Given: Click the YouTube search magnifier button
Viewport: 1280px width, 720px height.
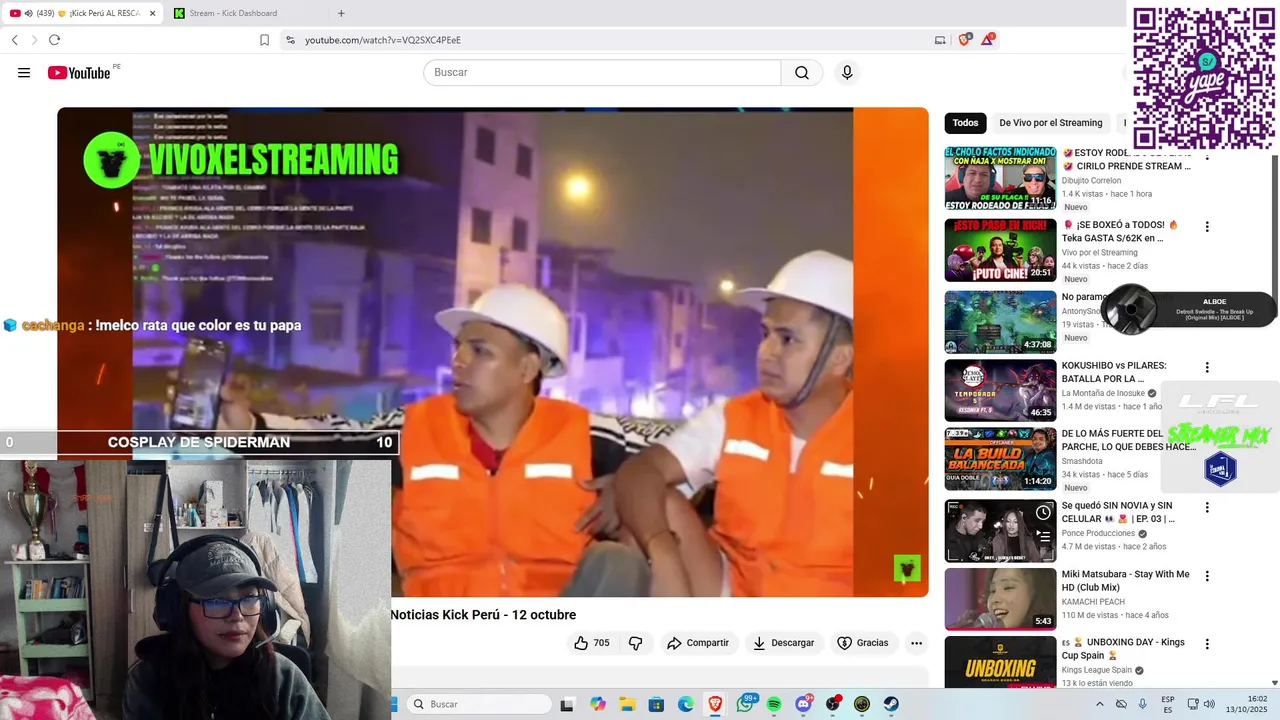Looking at the screenshot, I should click(802, 73).
